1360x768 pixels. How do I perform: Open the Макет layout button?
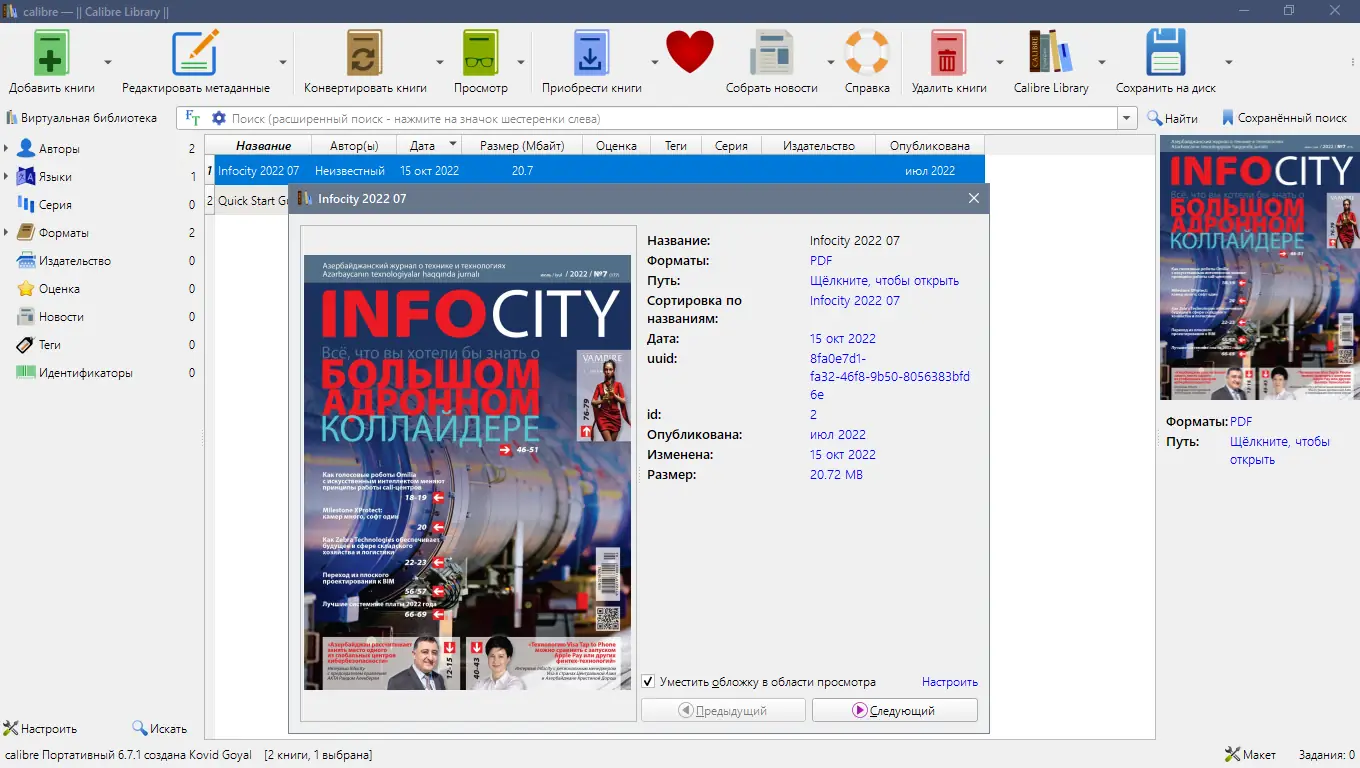[x=1251, y=755]
